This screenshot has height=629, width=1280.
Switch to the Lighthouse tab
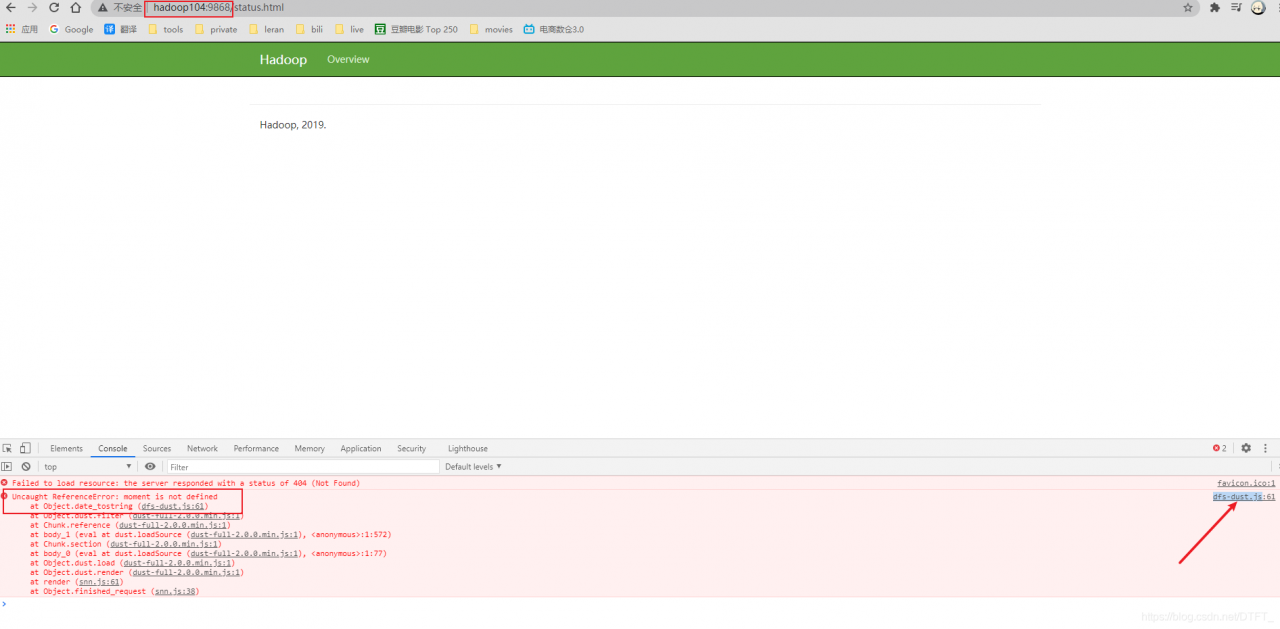(468, 449)
